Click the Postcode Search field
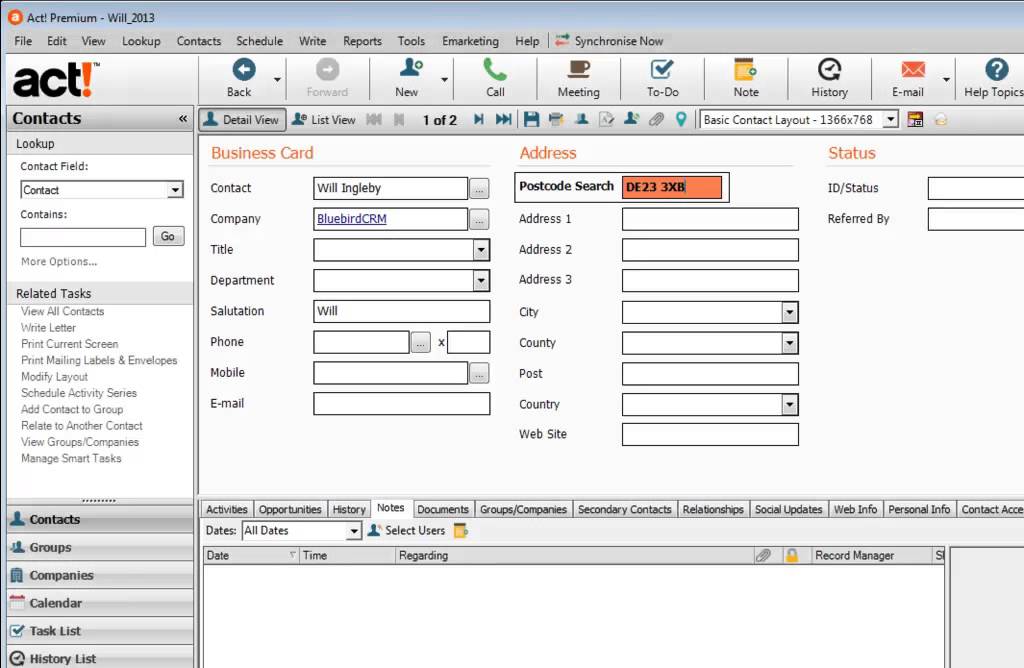This screenshot has height=668, width=1024. click(x=672, y=187)
